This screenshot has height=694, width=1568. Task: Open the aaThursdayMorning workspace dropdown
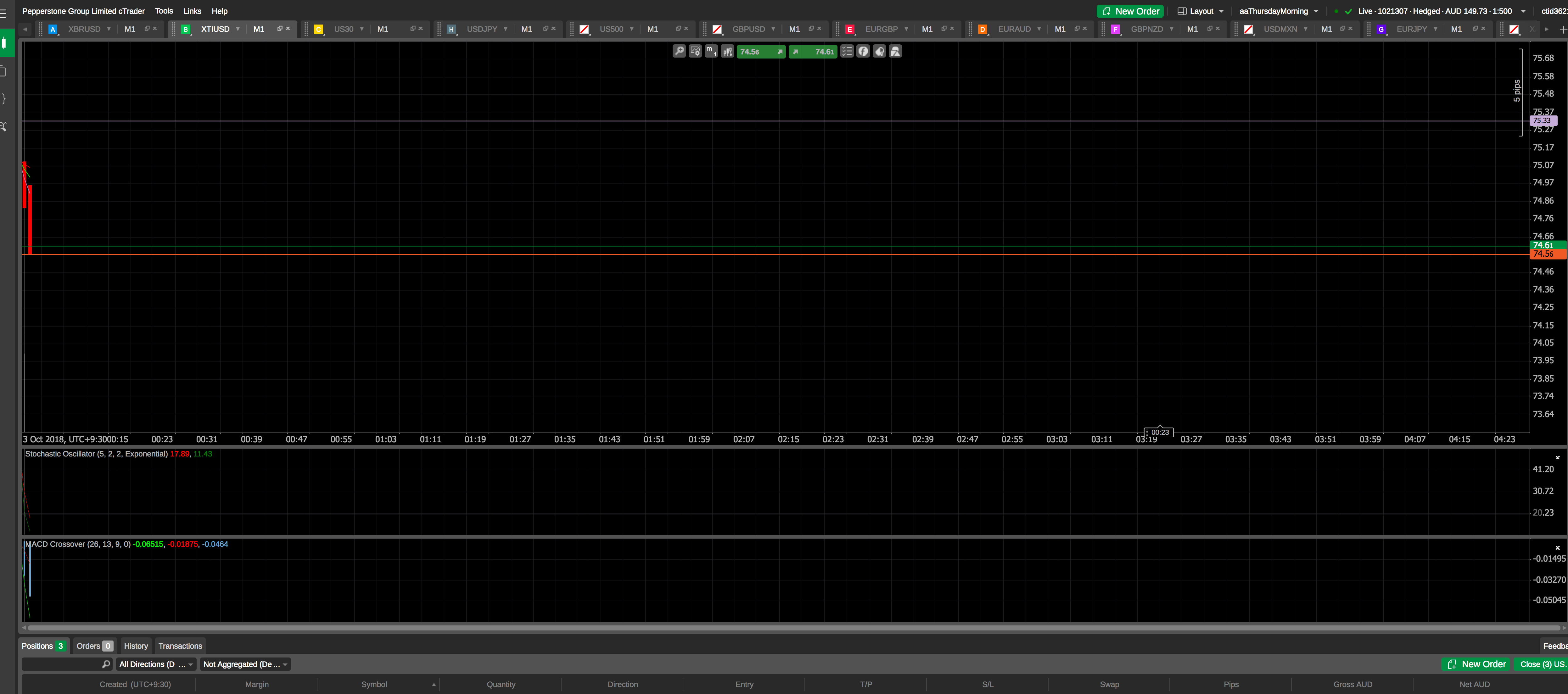(1279, 11)
